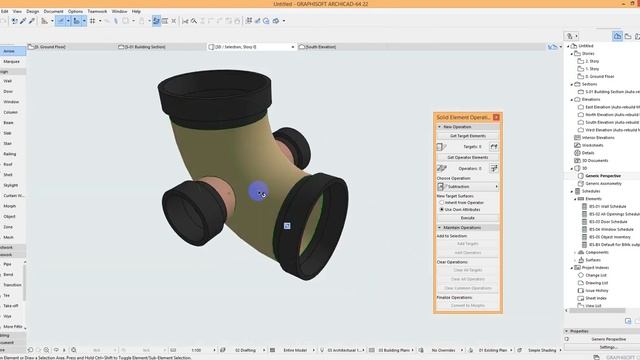Viewport: 640px width, 360px height.
Task: Click the 1:100 scale field
Action: click(196, 350)
